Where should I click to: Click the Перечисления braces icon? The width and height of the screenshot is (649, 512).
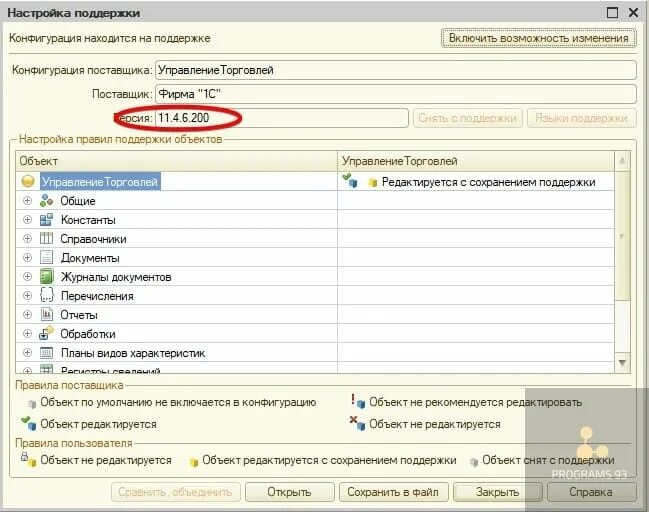[46, 296]
